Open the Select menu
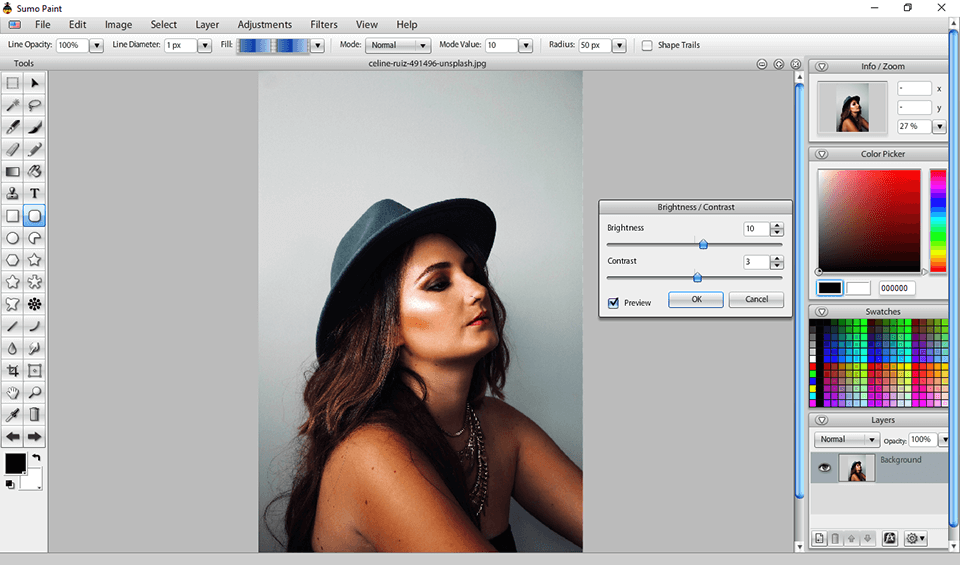The width and height of the screenshot is (960, 565). (163, 24)
